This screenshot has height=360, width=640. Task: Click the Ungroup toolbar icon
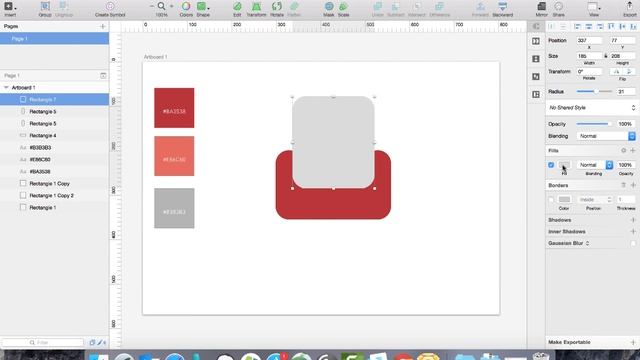[x=64, y=6]
